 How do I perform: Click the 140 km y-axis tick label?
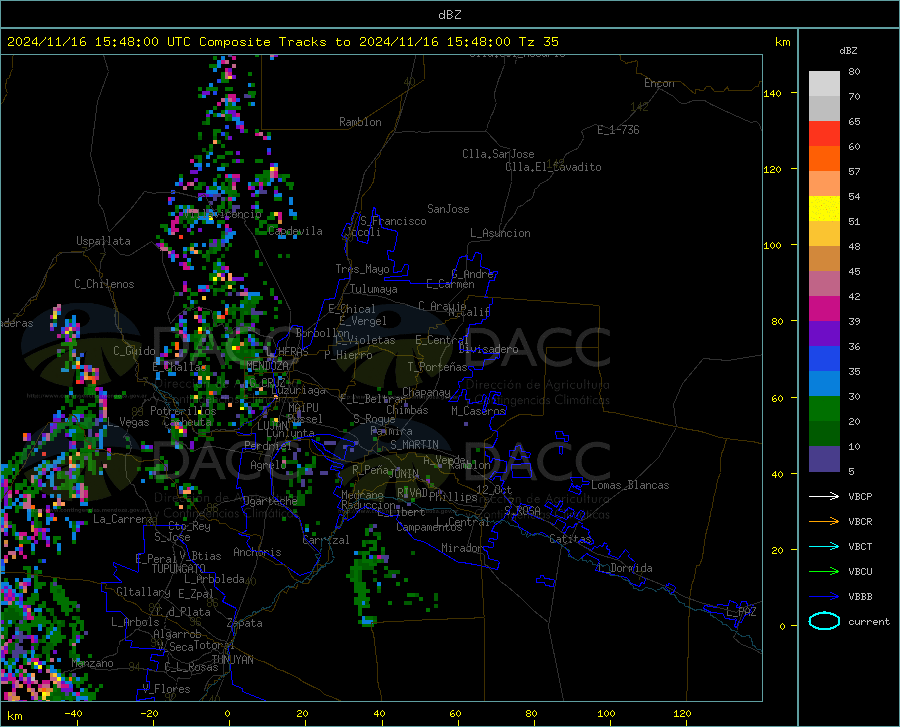pos(772,93)
